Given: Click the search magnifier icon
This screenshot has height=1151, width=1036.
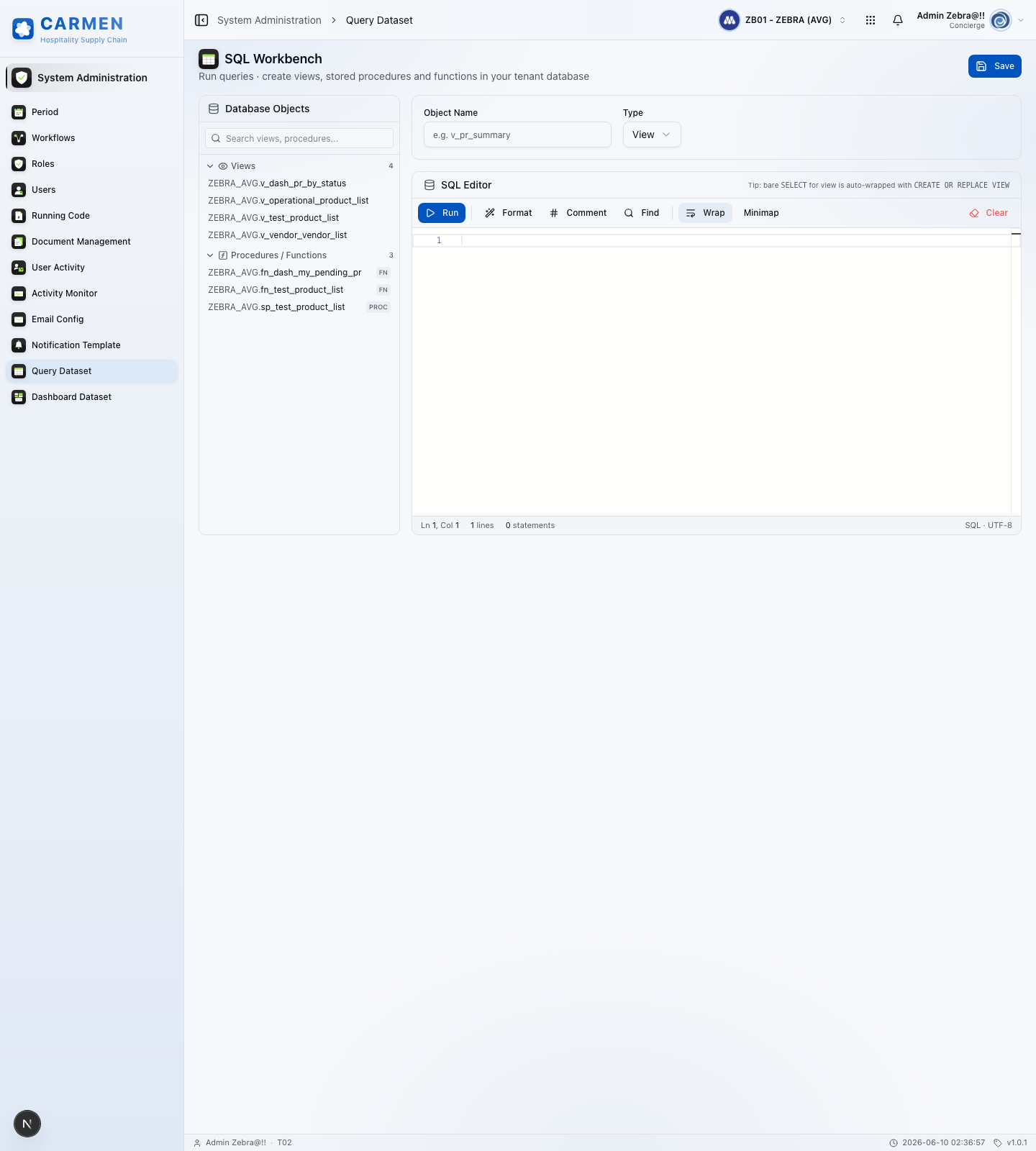Looking at the screenshot, I should [216, 138].
